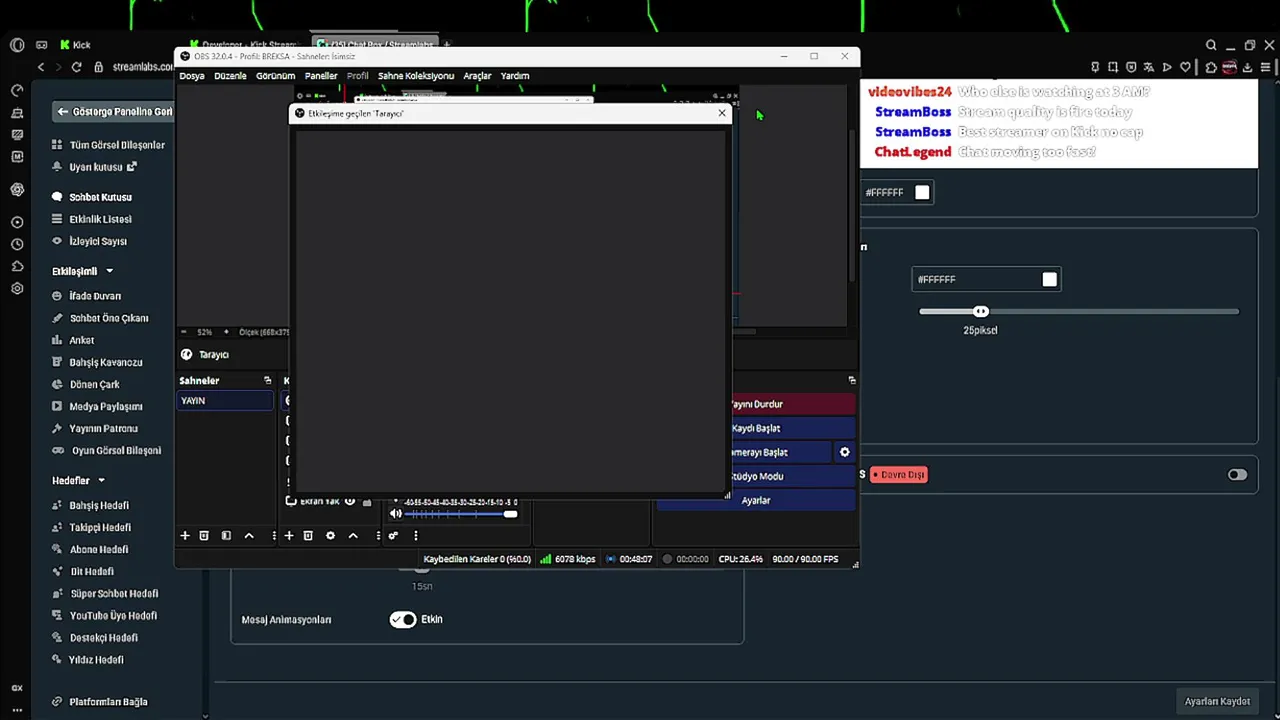
Task: Toggle the switch next to Devre Dışı
Action: [1237, 475]
